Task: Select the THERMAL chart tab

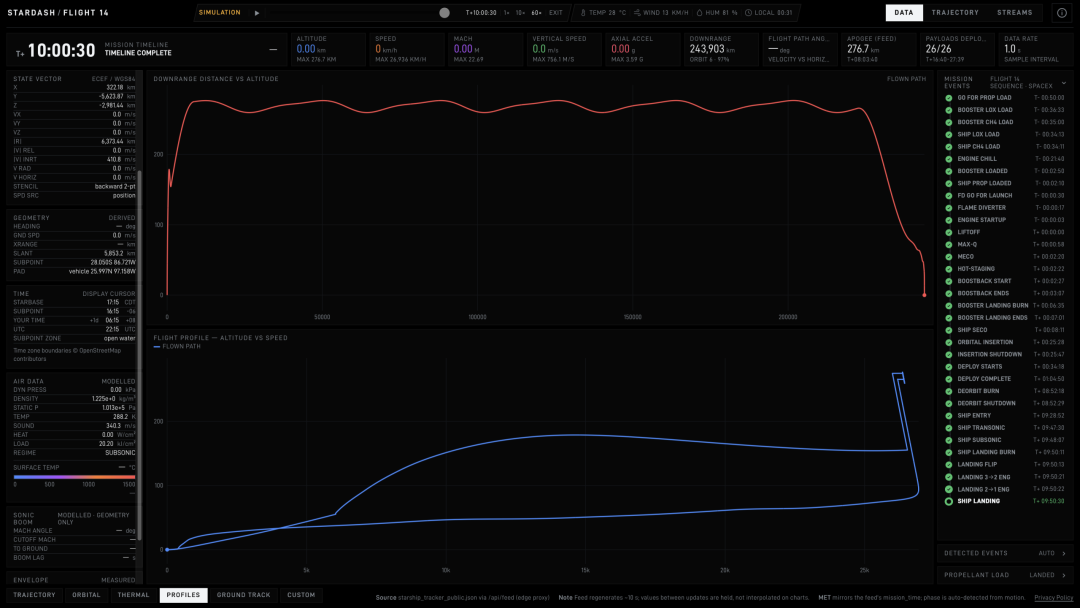Action: [134, 595]
